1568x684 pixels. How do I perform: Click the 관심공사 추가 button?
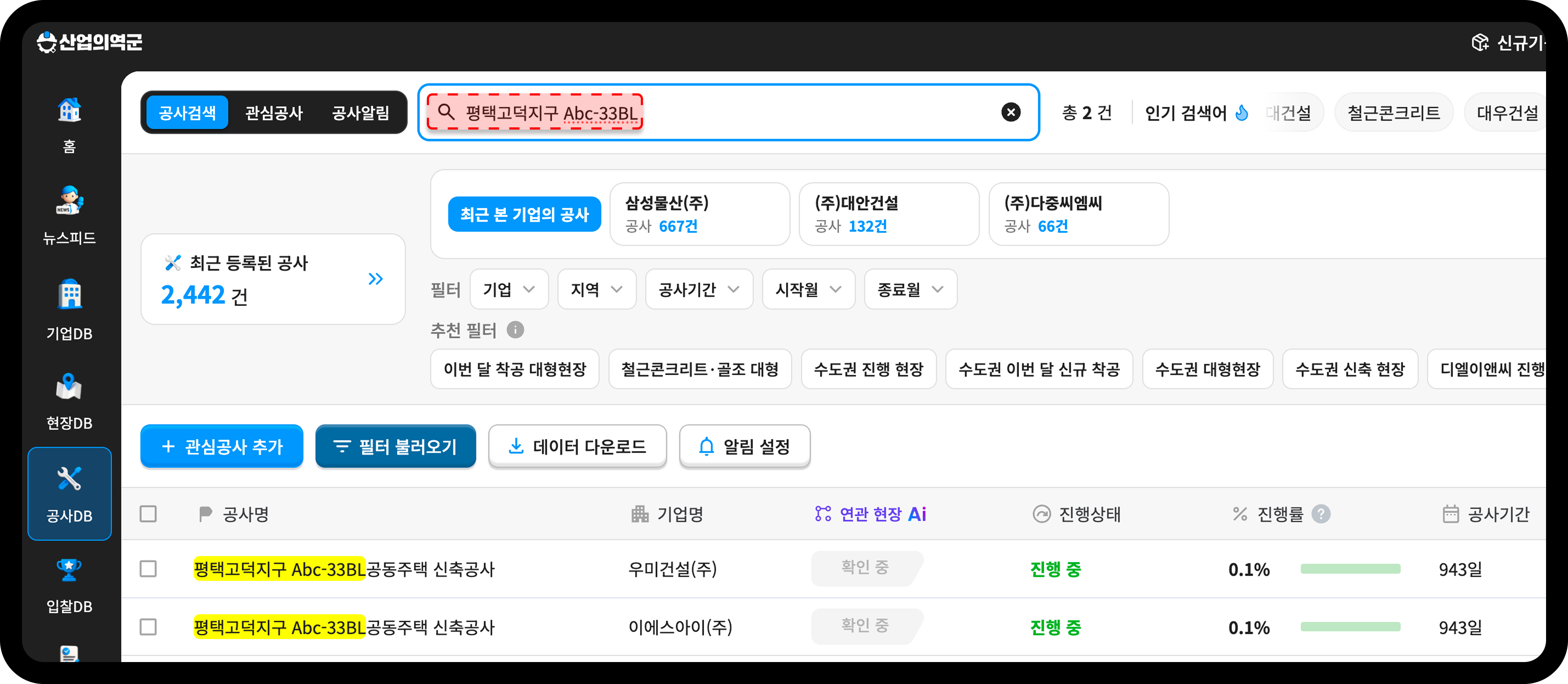[x=222, y=446]
